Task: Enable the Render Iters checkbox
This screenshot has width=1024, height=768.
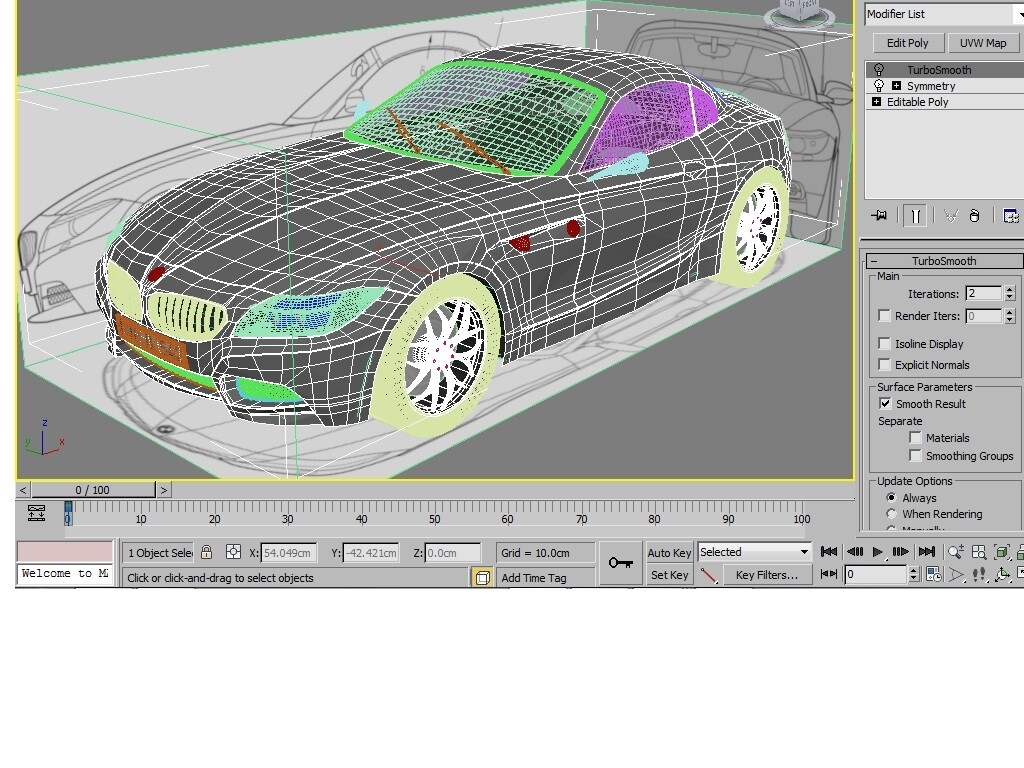Action: [x=884, y=315]
